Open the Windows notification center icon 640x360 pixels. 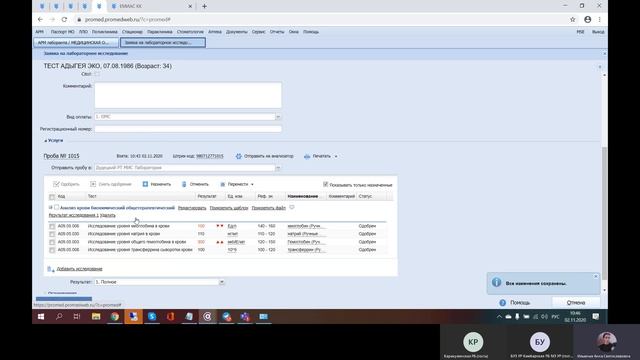(x=596, y=316)
